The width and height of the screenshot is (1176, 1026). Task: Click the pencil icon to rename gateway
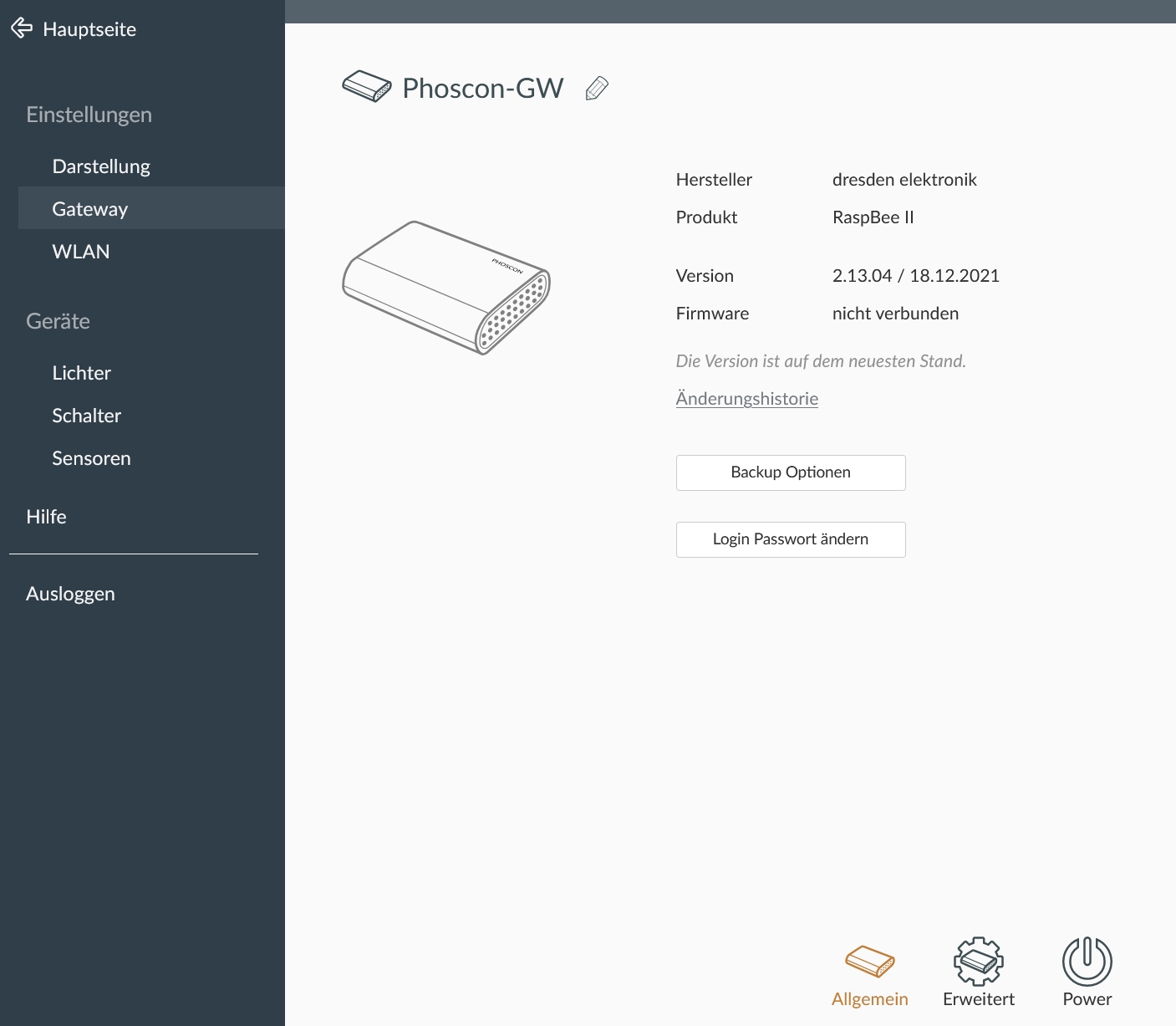coord(597,88)
